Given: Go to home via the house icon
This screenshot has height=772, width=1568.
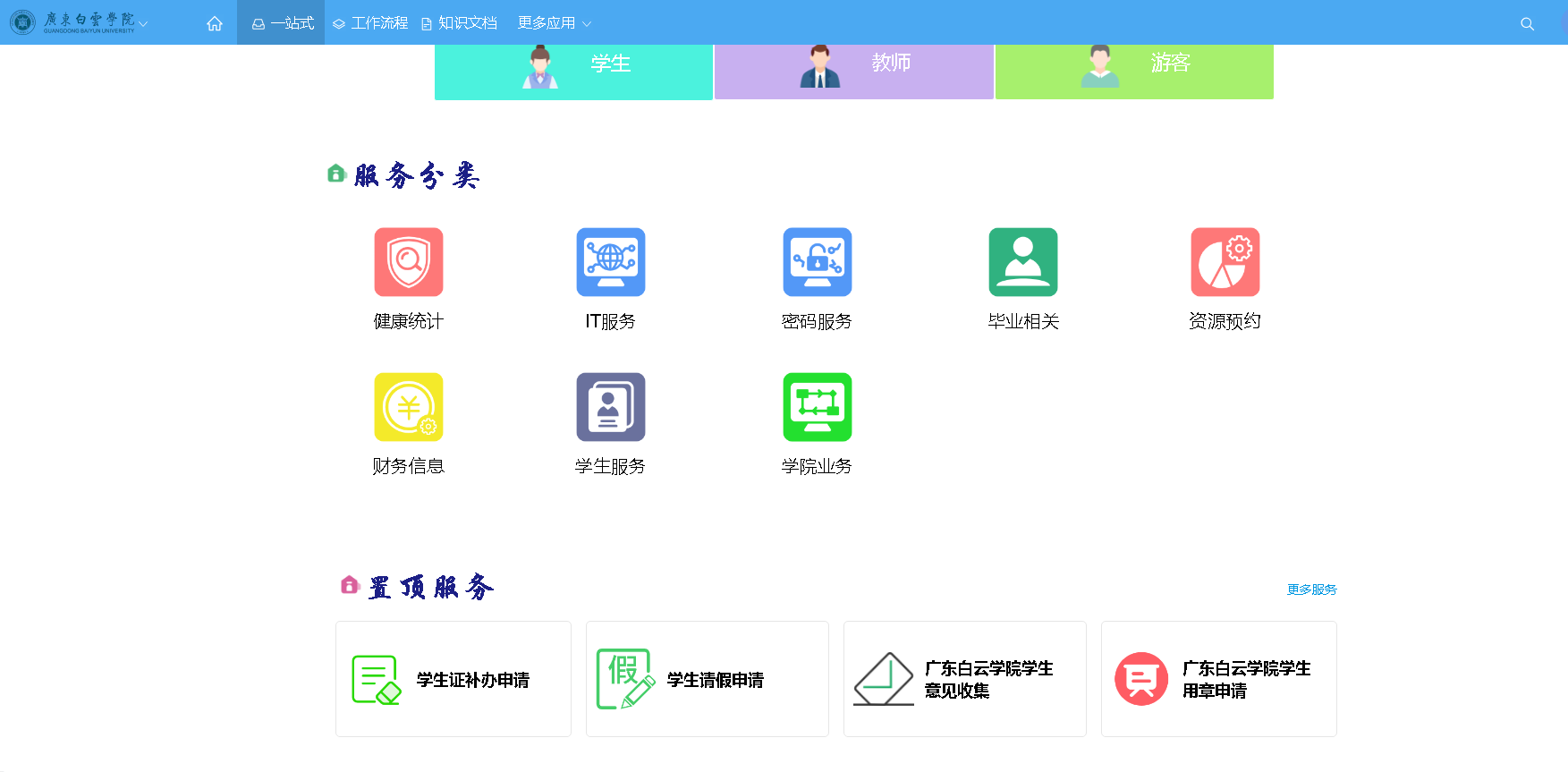Looking at the screenshot, I should [215, 23].
